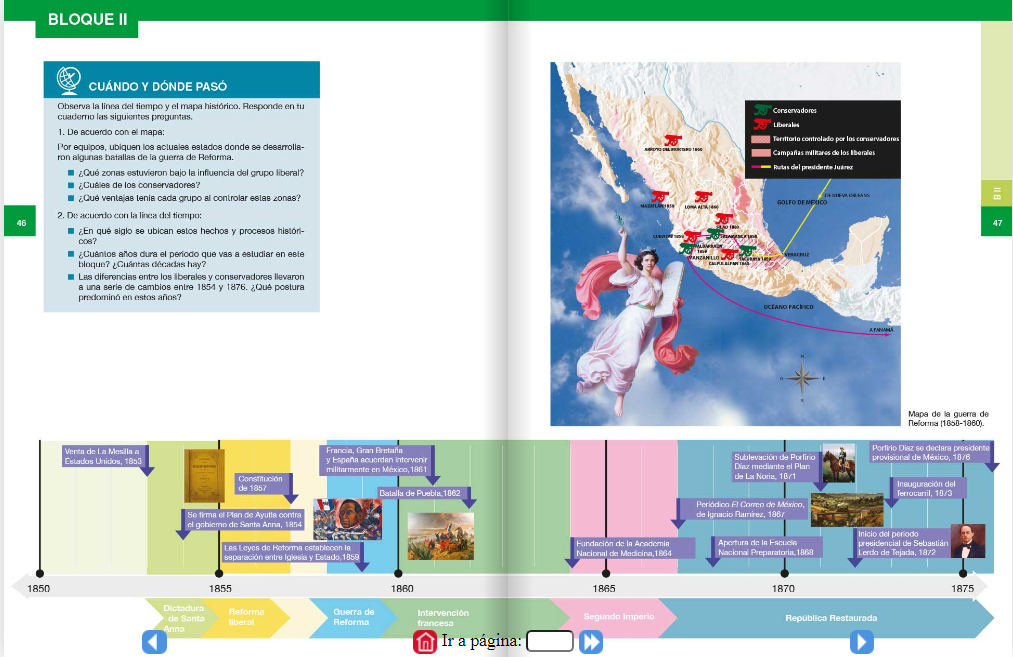The height and width of the screenshot is (657, 1013).
Task: Click the railway landscape painting image
Action: tap(847, 510)
